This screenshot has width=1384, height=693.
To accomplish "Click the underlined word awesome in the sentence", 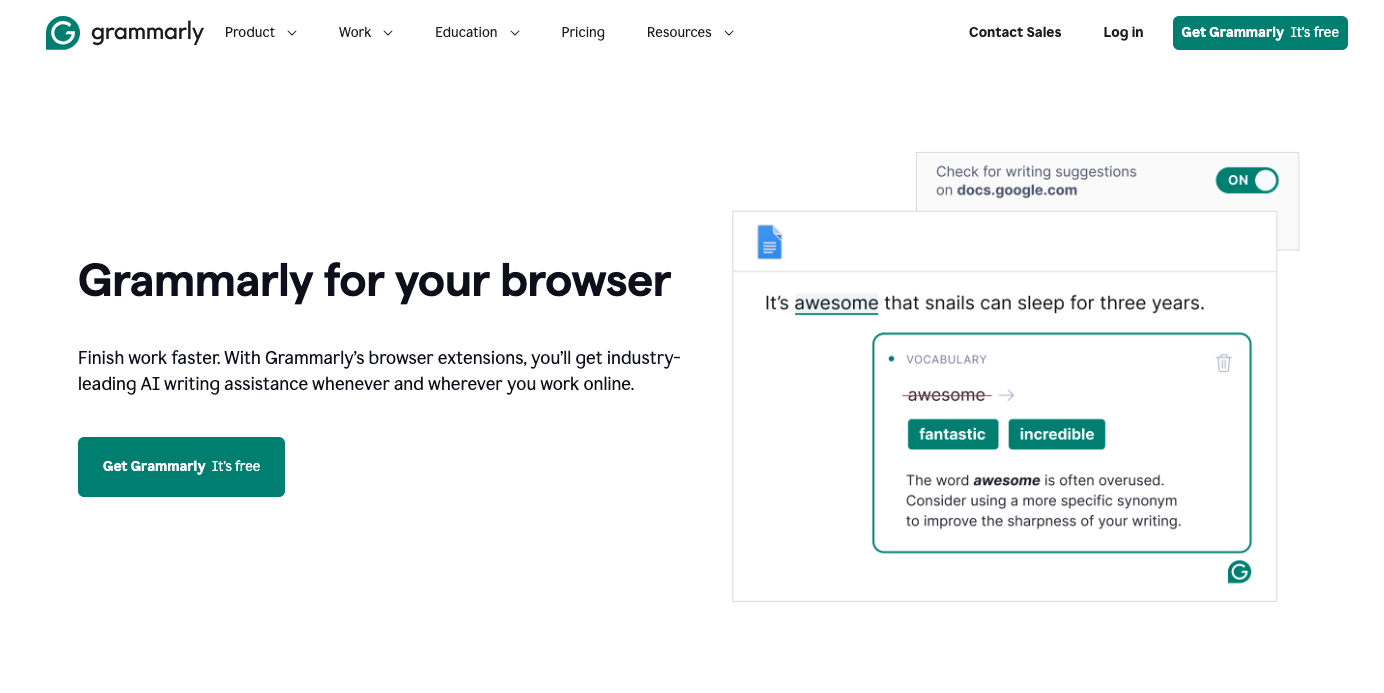I will [x=836, y=303].
